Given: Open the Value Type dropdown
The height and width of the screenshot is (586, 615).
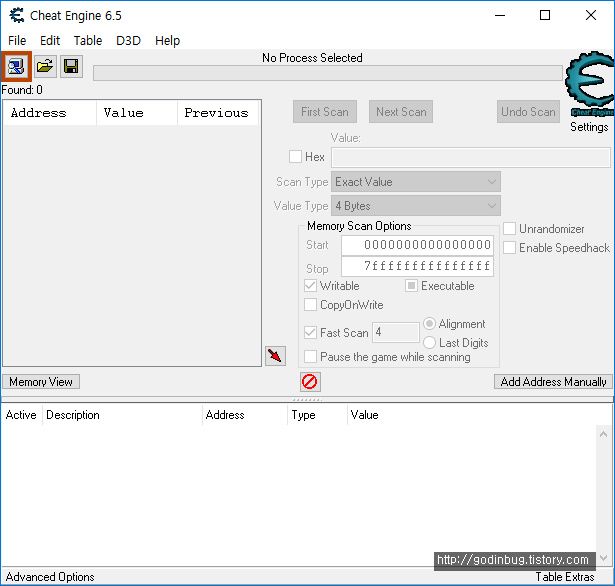Looking at the screenshot, I should 416,206.
